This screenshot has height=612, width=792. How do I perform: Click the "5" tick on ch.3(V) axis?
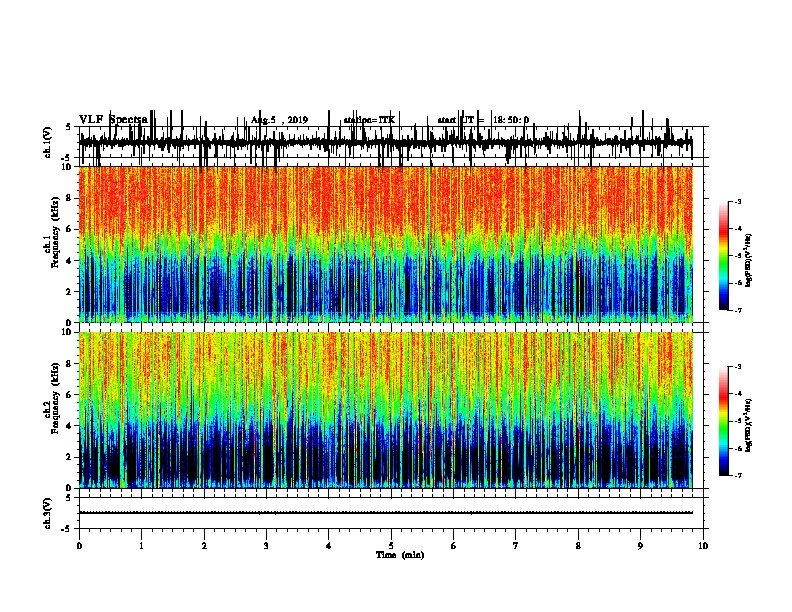click(69, 498)
